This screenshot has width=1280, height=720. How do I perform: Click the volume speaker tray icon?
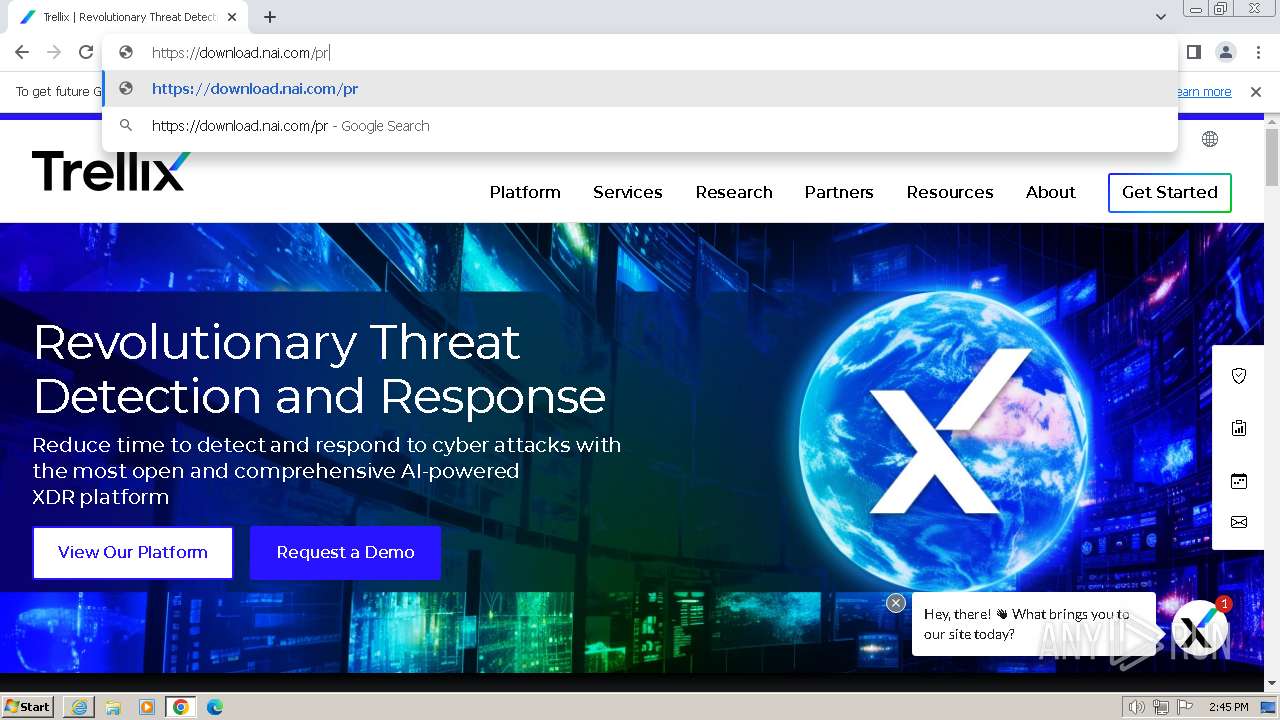coord(1137,707)
